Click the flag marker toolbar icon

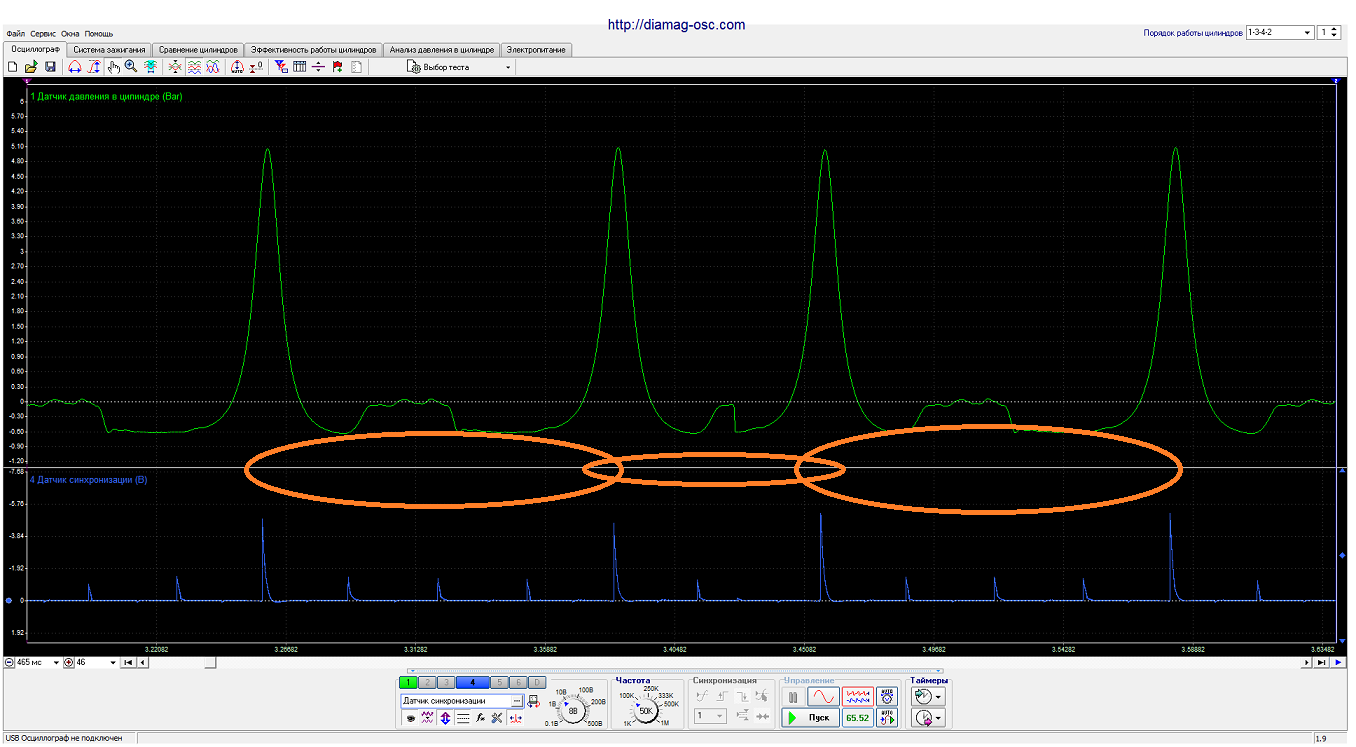point(337,67)
